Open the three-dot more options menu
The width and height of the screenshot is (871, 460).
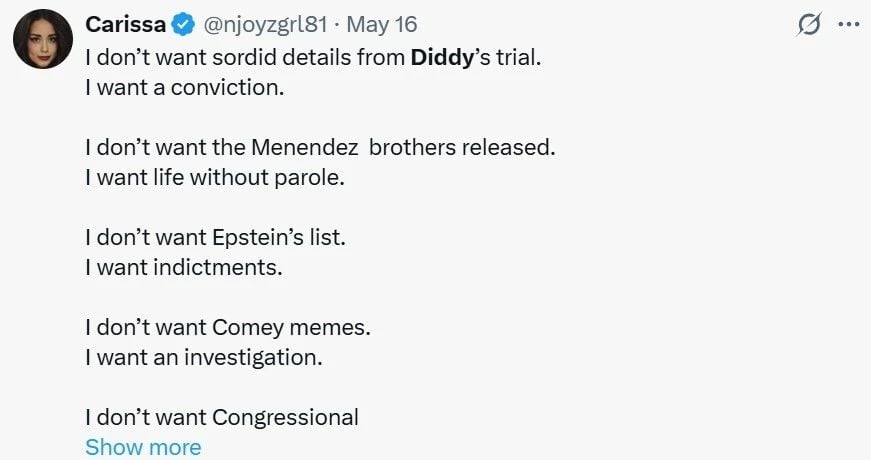click(849, 24)
